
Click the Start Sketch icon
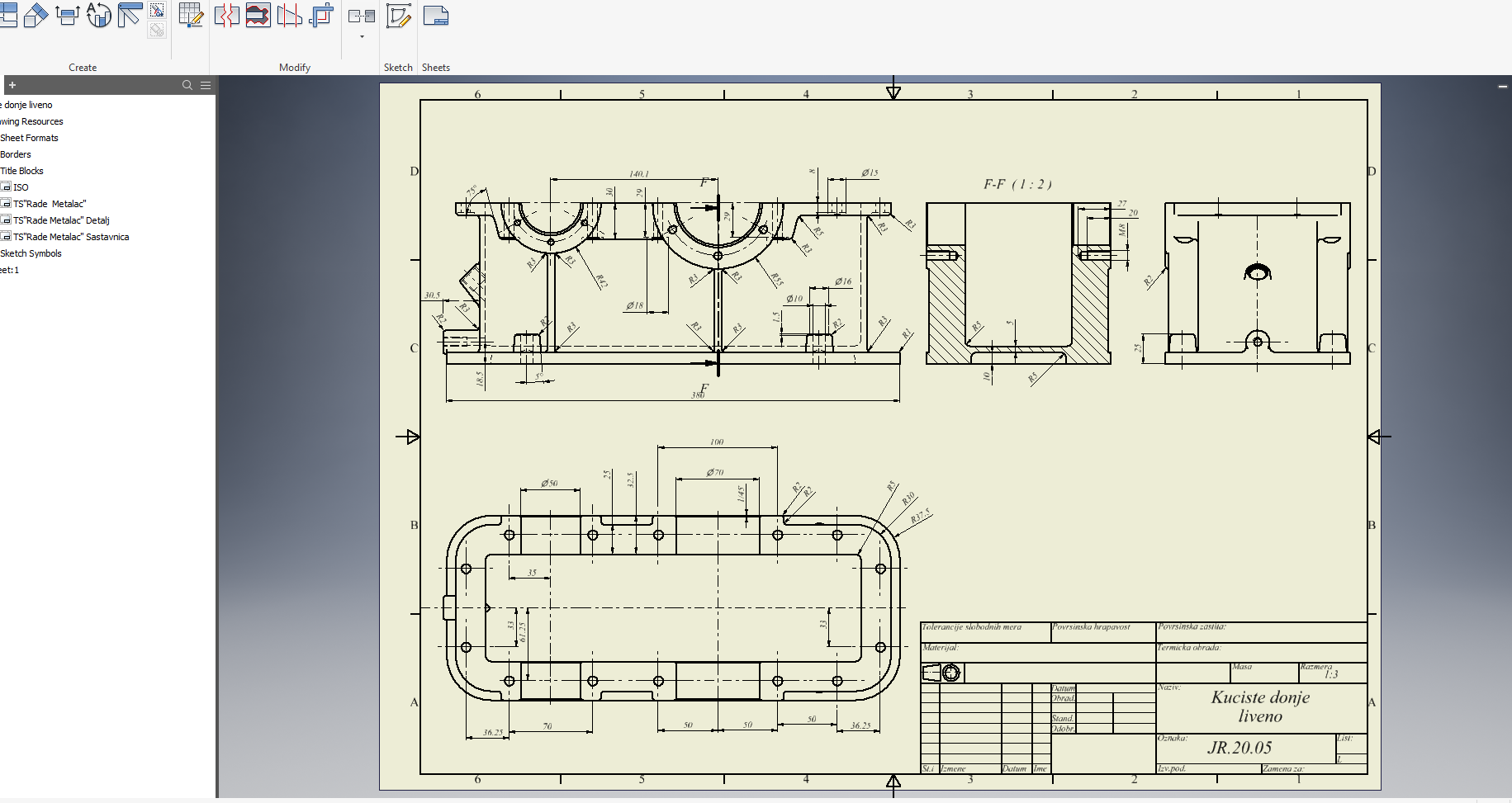tap(399, 15)
